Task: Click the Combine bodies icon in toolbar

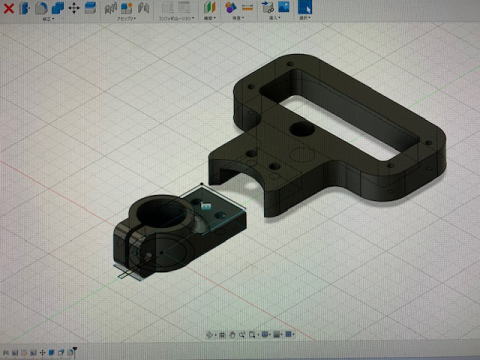Action: 58,8
